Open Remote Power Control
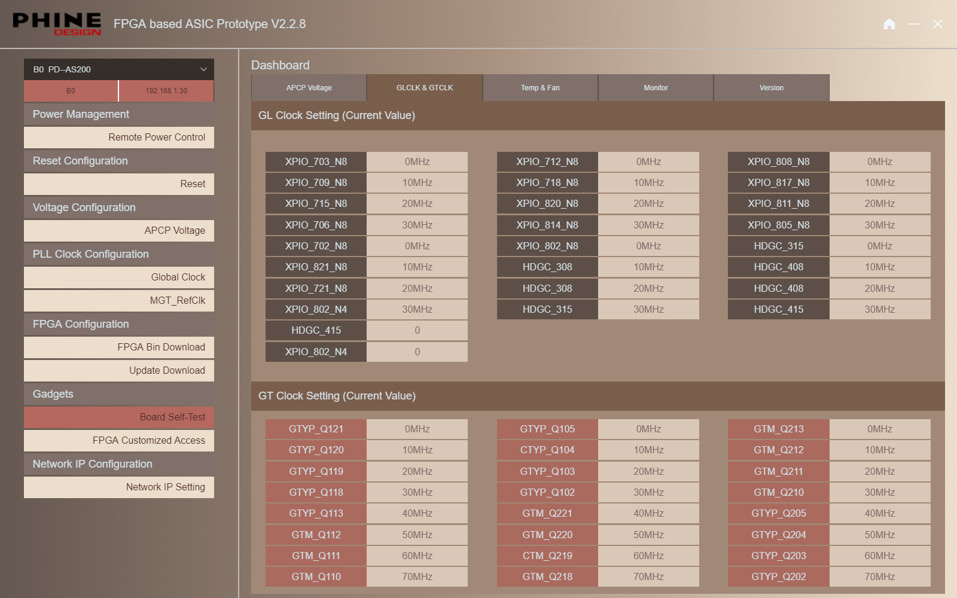 (119, 137)
